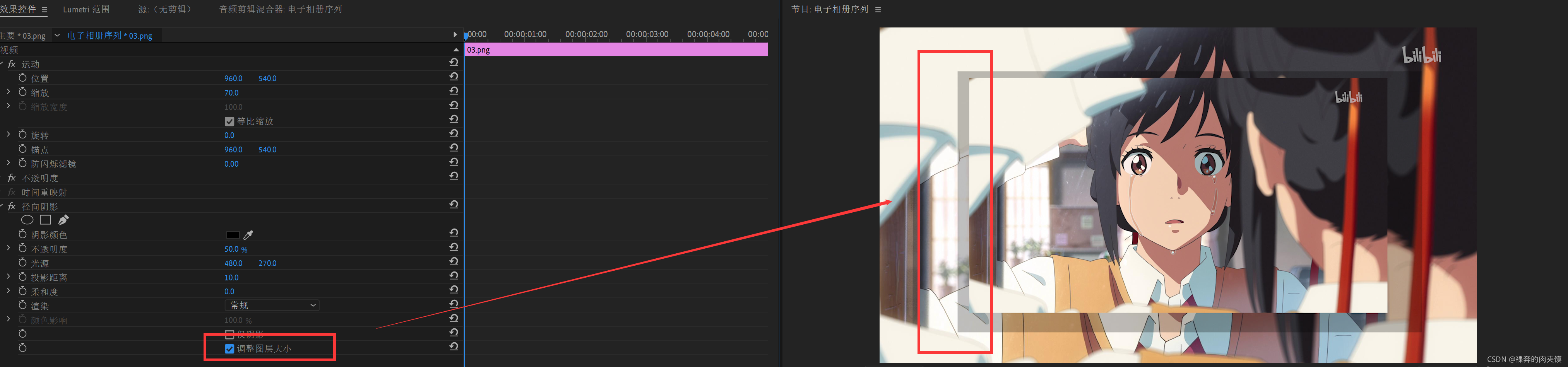1568x367 pixels.
Task: Toggle the fx switch for 不透明度
Action: click(x=12, y=178)
